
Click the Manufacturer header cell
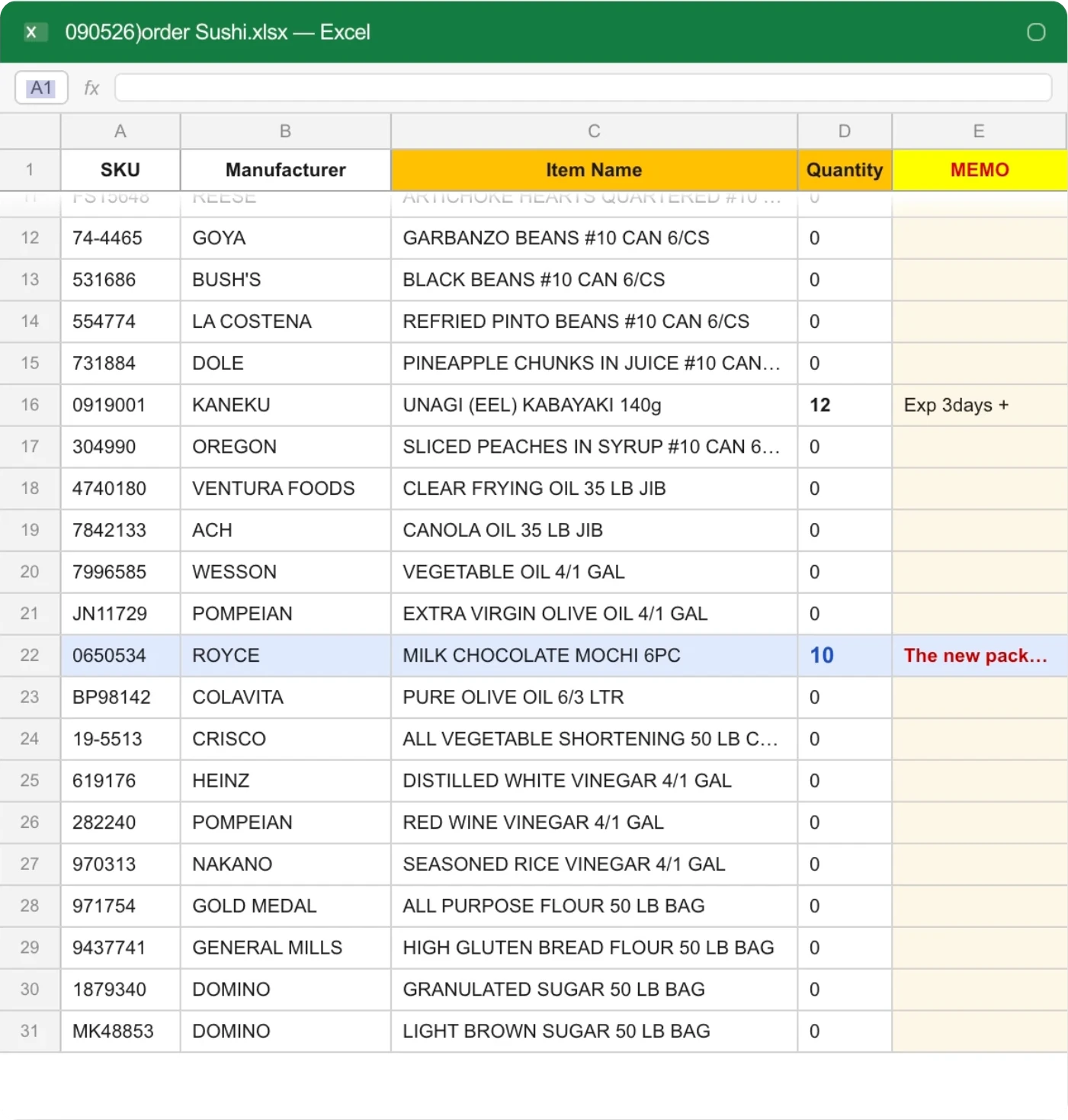(x=286, y=170)
